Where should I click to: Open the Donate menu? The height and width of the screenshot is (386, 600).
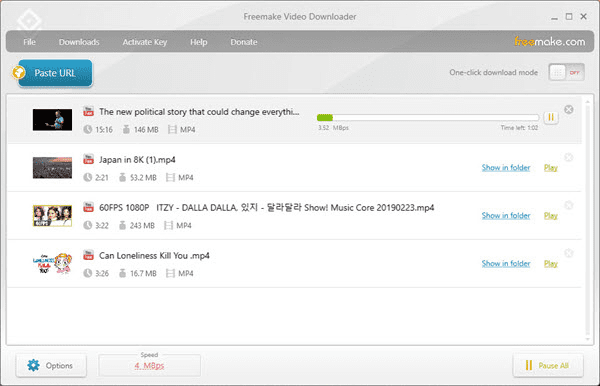244,42
